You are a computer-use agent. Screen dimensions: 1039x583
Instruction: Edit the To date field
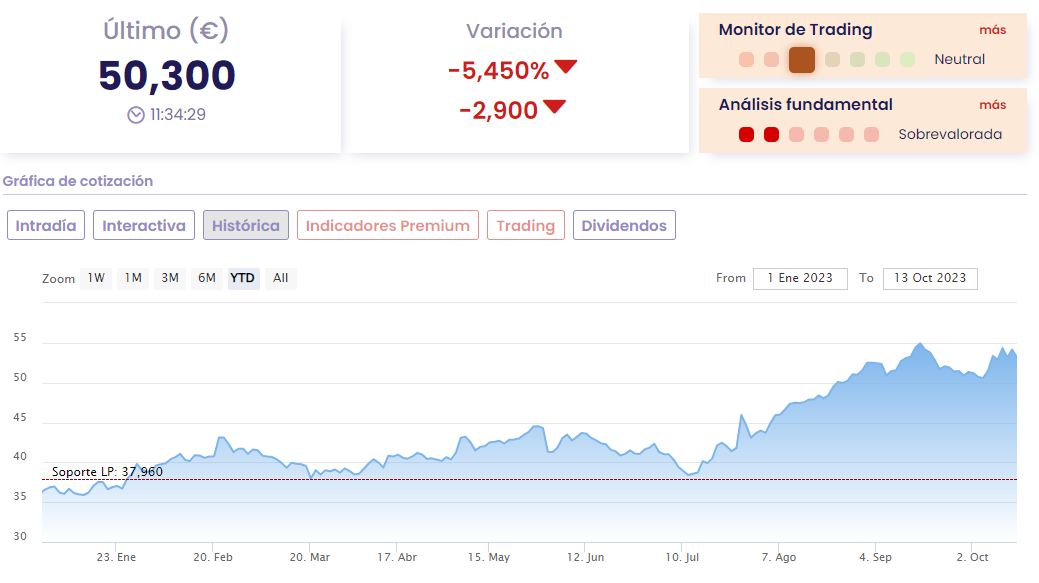pyautogui.click(x=930, y=278)
